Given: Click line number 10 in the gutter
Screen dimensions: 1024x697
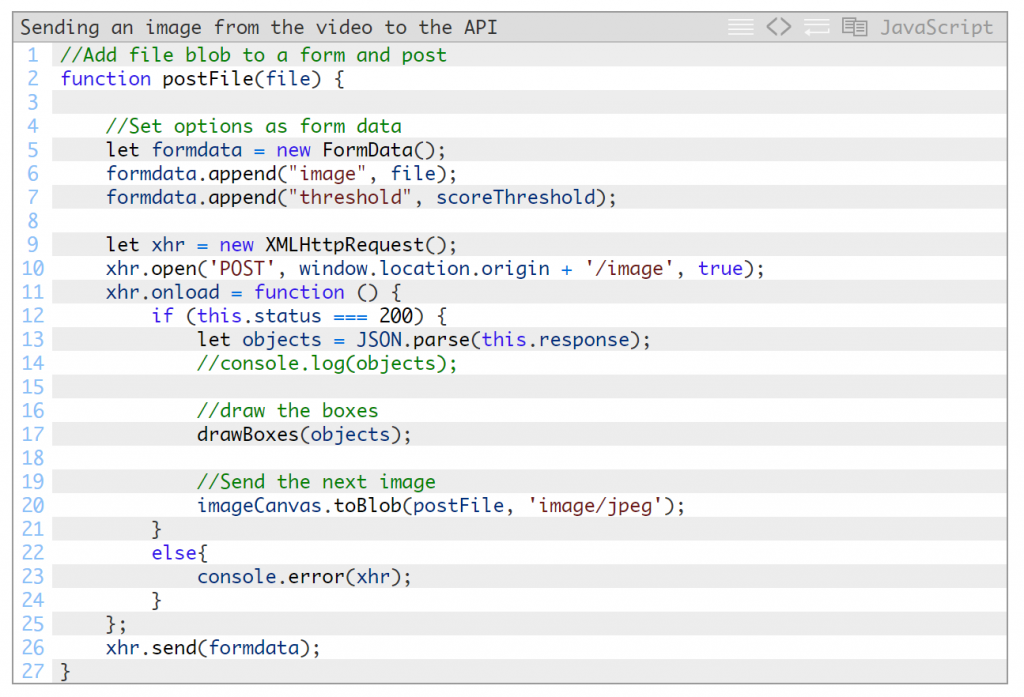Looking at the screenshot, I should [x=33, y=268].
